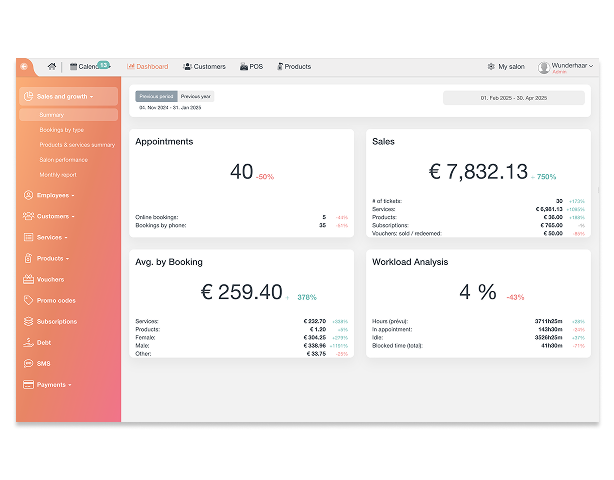This screenshot has height=480, width=614.
Task: Click the Avg. by Booking value € 259.40
Action: click(241, 292)
